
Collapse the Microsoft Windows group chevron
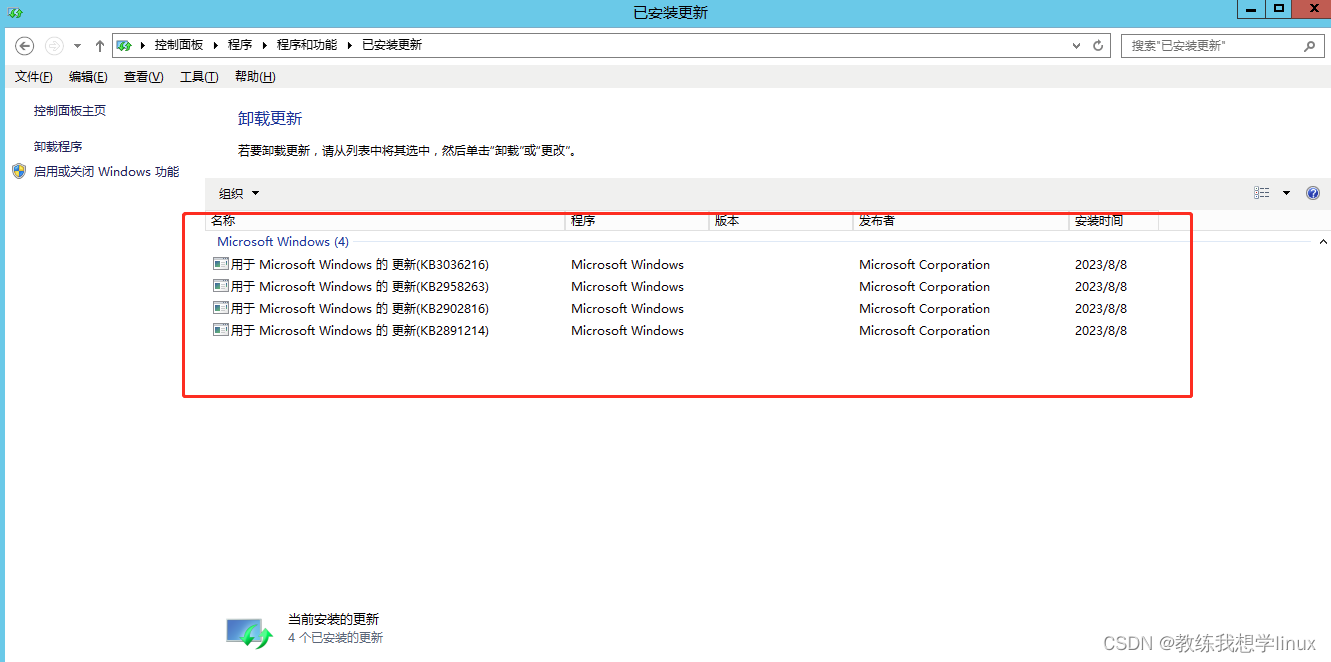(1323, 242)
